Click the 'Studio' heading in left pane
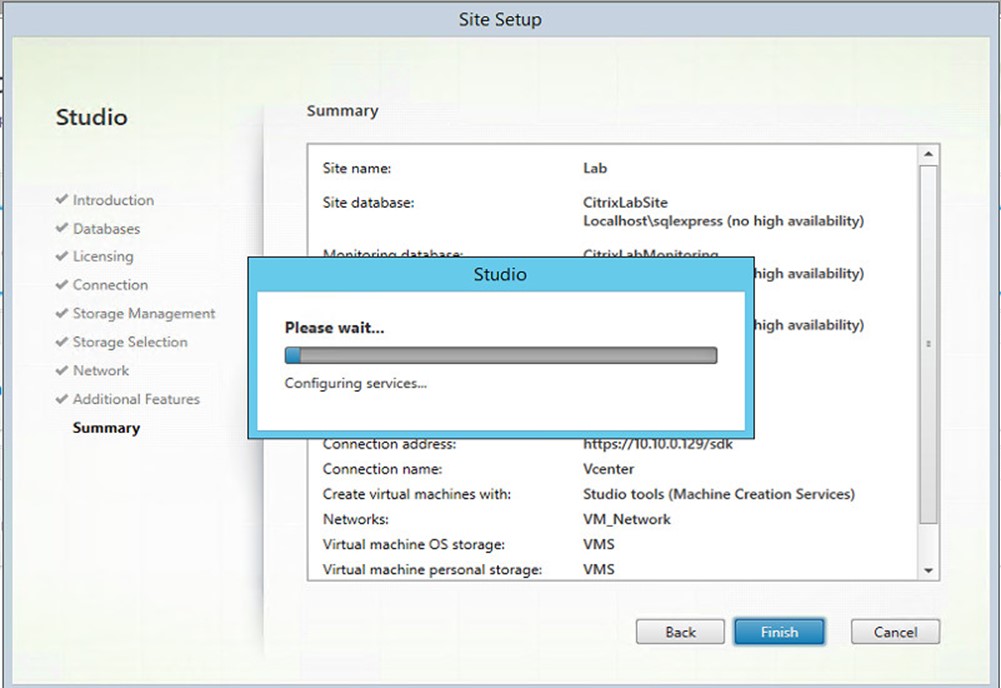 (91, 117)
